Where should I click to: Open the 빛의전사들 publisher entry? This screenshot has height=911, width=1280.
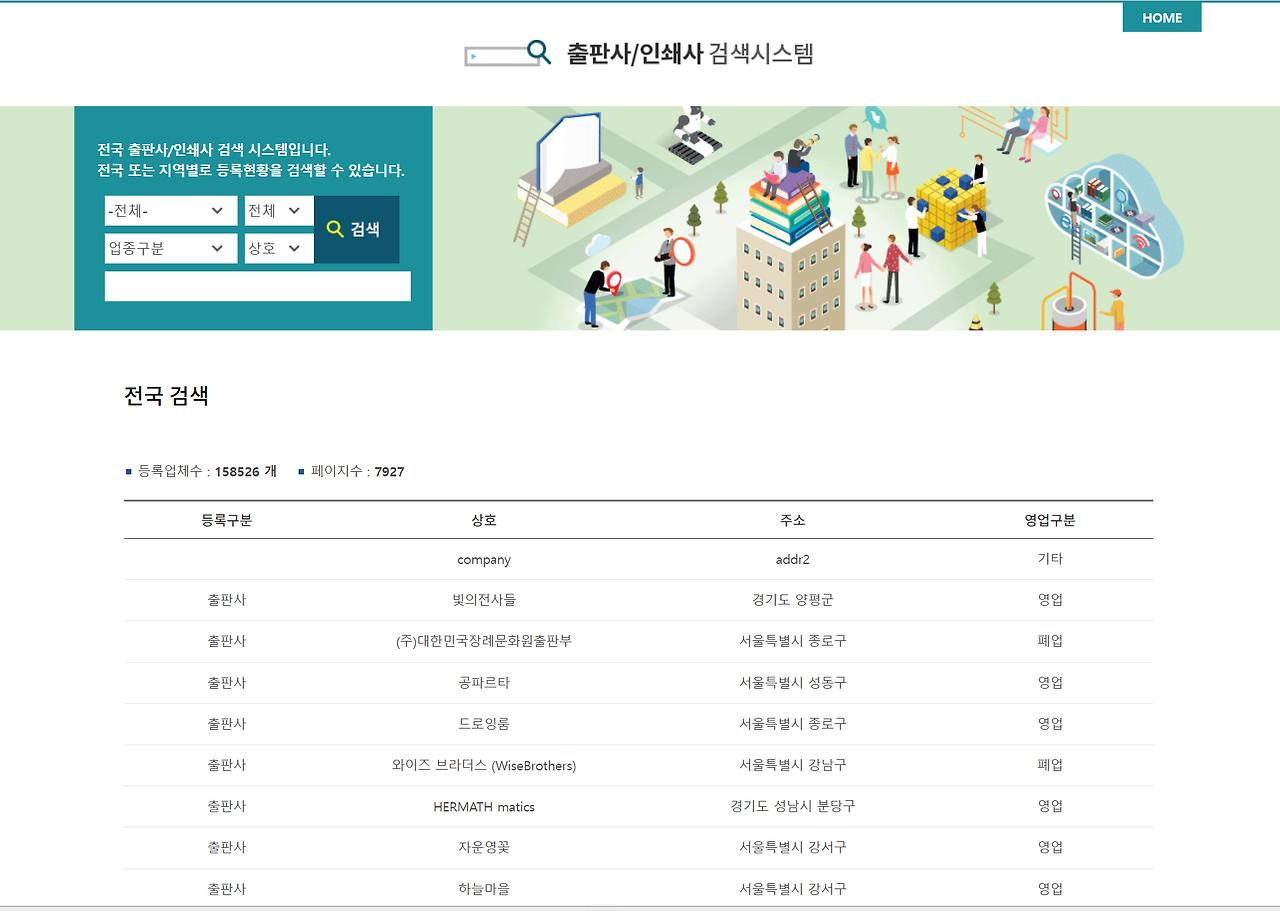point(483,599)
